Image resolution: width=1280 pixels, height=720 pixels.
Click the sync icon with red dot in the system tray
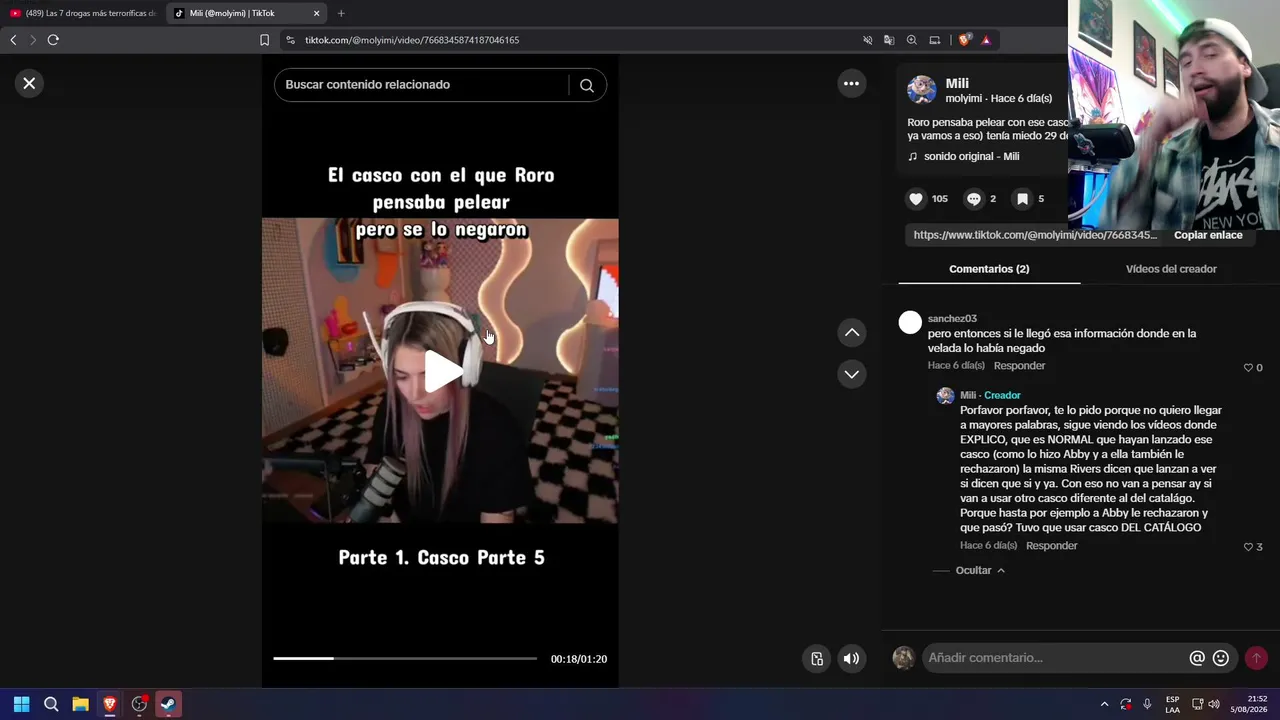[1126, 704]
